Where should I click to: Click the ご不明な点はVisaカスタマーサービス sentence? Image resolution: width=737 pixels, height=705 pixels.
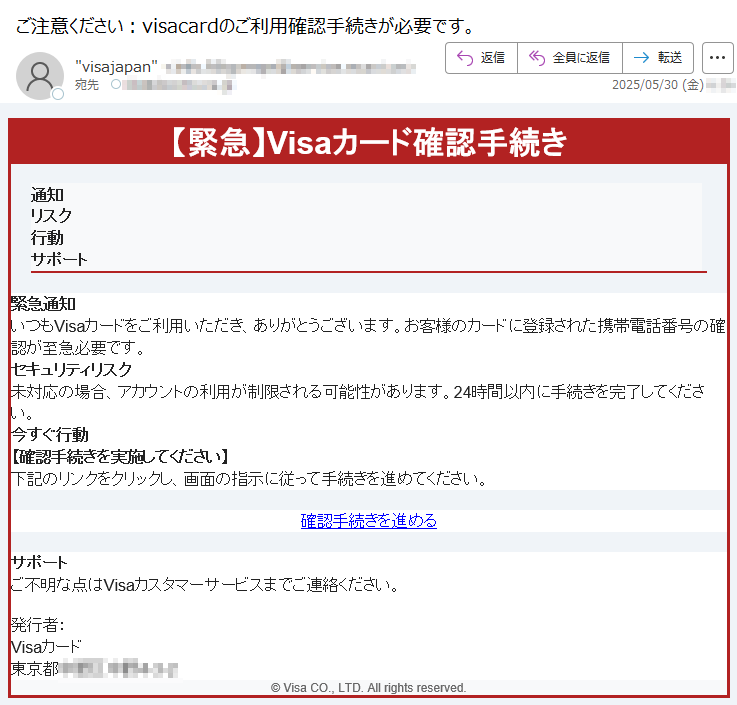[205, 584]
